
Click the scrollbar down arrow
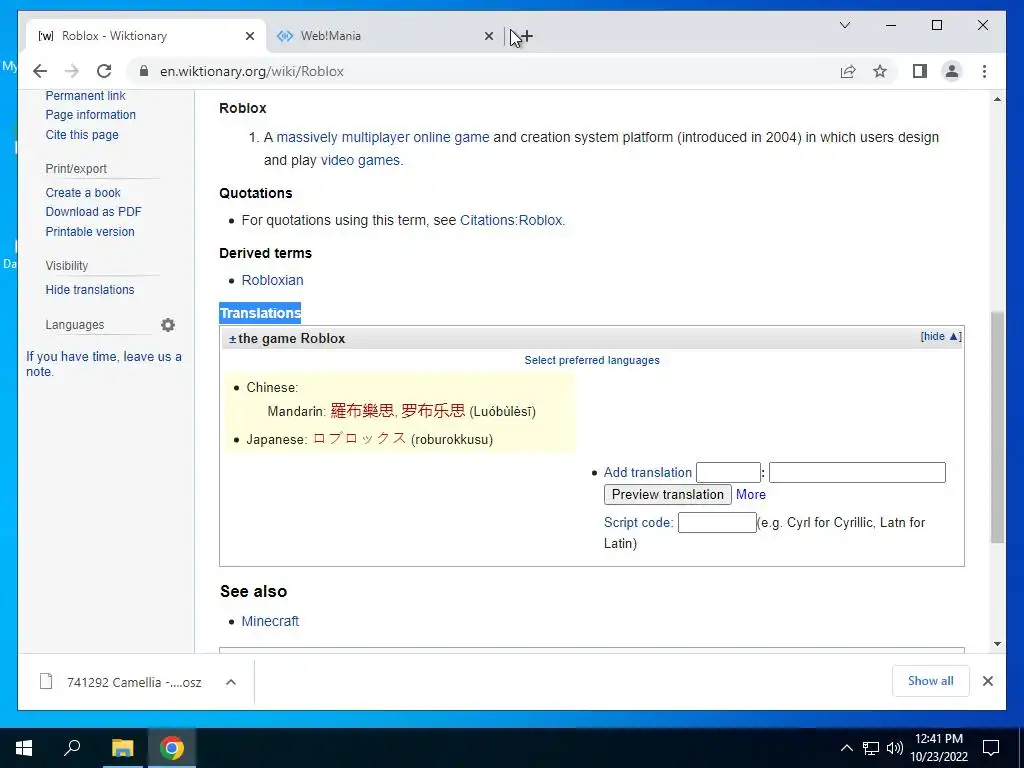[x=997, y=644]
